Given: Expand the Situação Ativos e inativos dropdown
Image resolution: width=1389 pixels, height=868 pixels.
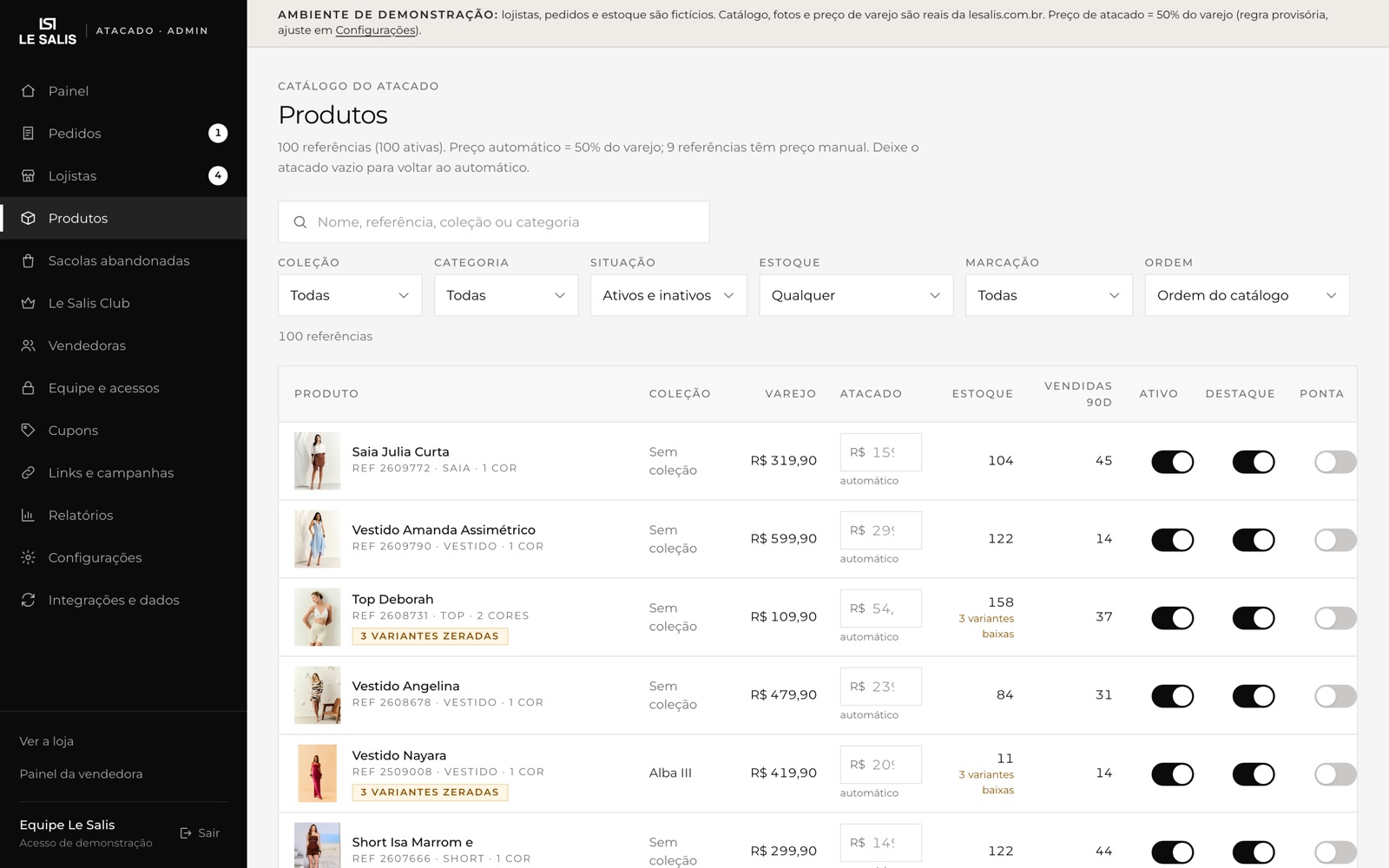Looking at the screenshot, I should click(x=668, y=295).
